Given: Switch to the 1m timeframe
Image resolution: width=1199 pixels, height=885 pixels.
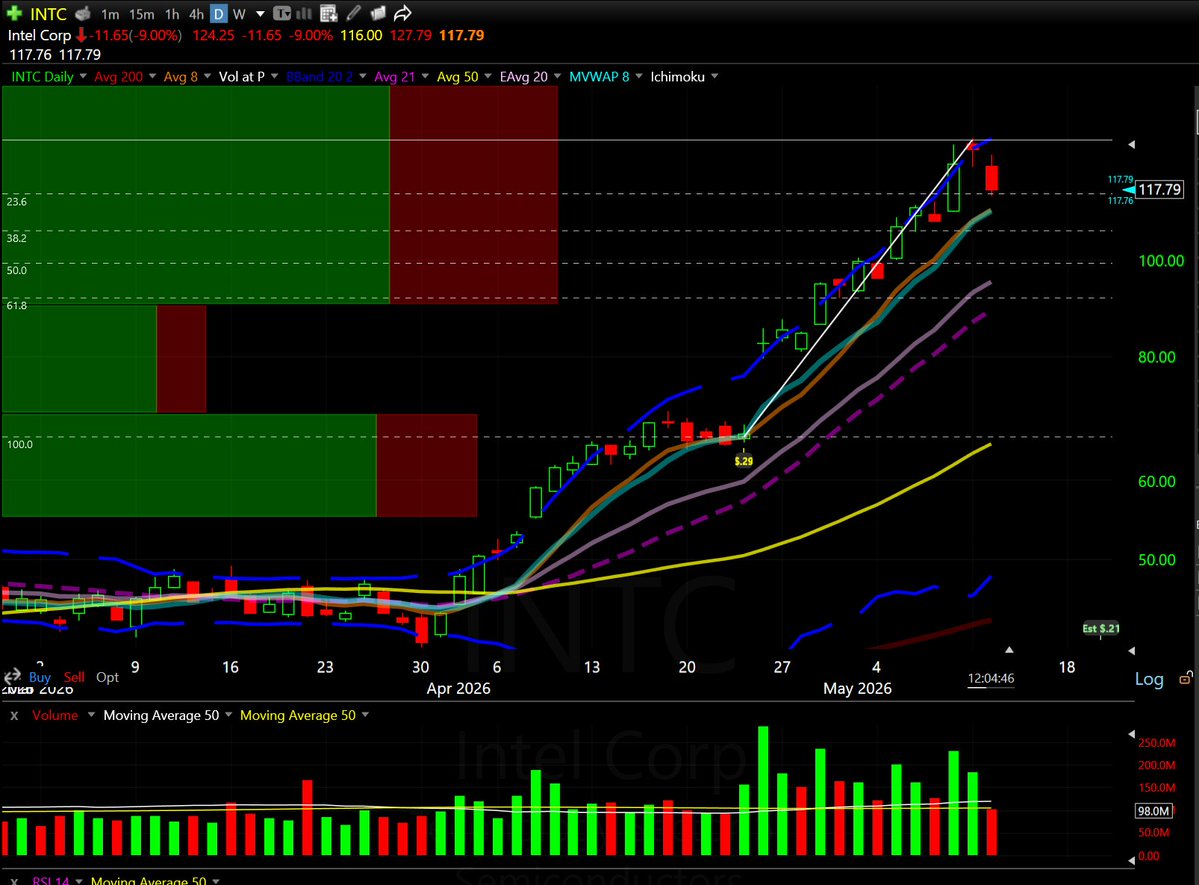Looking at the screenshot, I should tap(110, 14).
